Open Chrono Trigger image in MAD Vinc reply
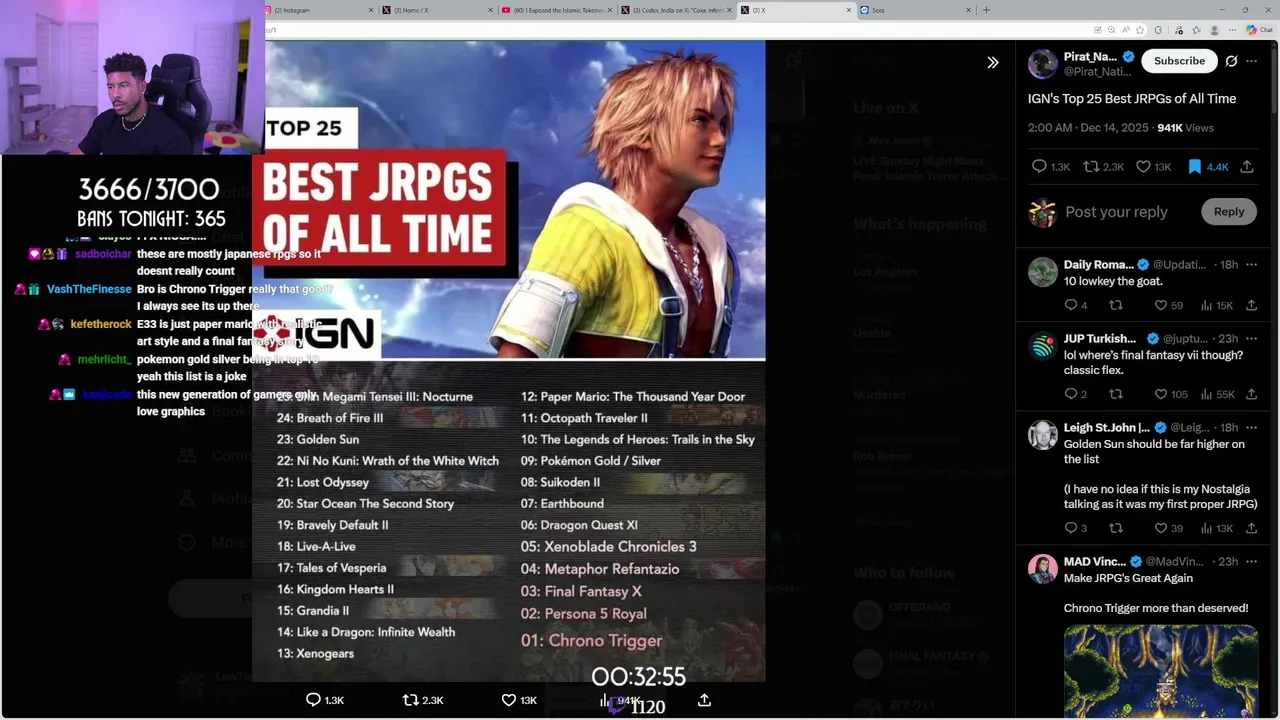Screen dimensions: 1280x720 click(1160, 671)
